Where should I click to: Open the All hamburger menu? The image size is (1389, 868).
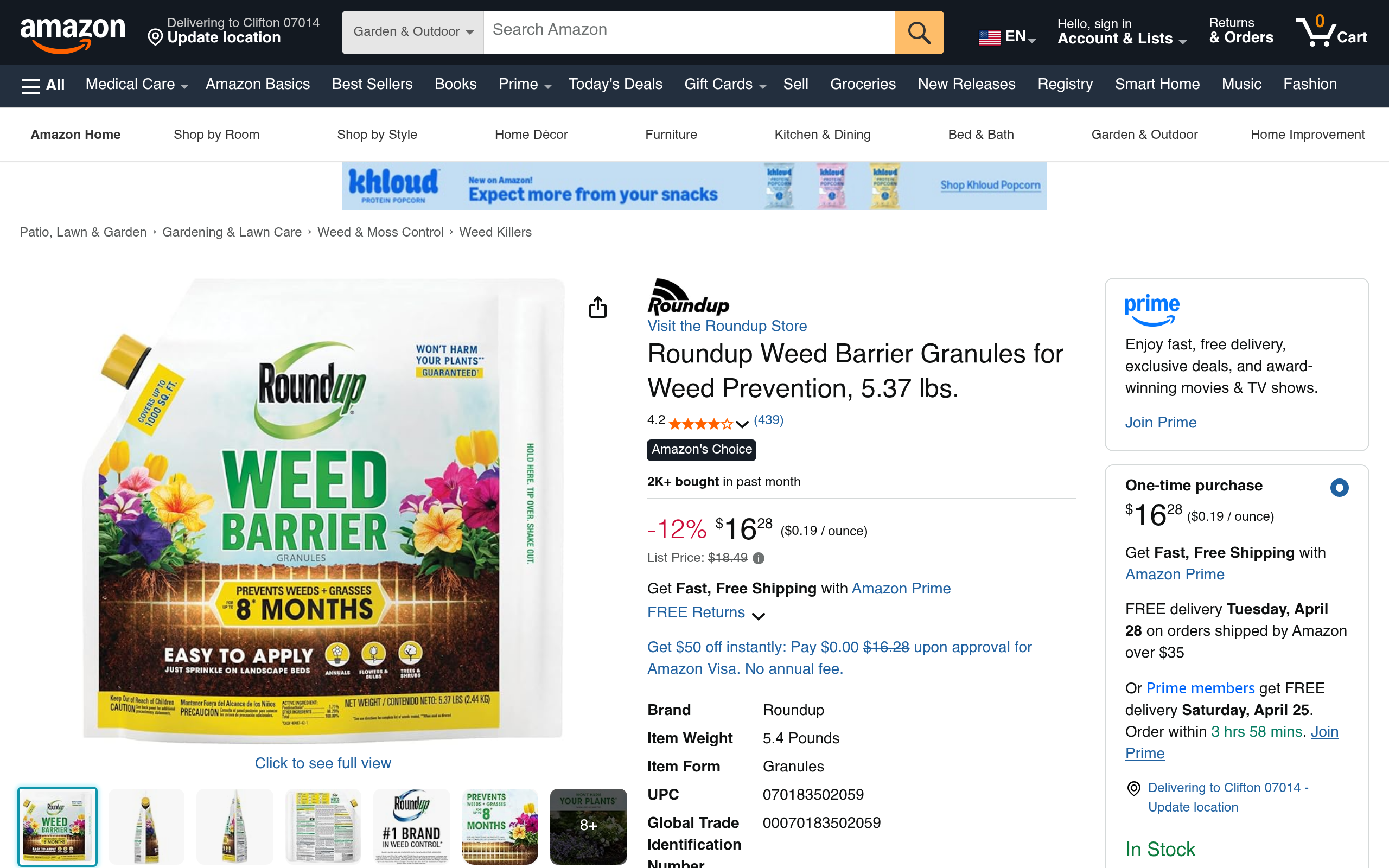(x=43, y=85)
